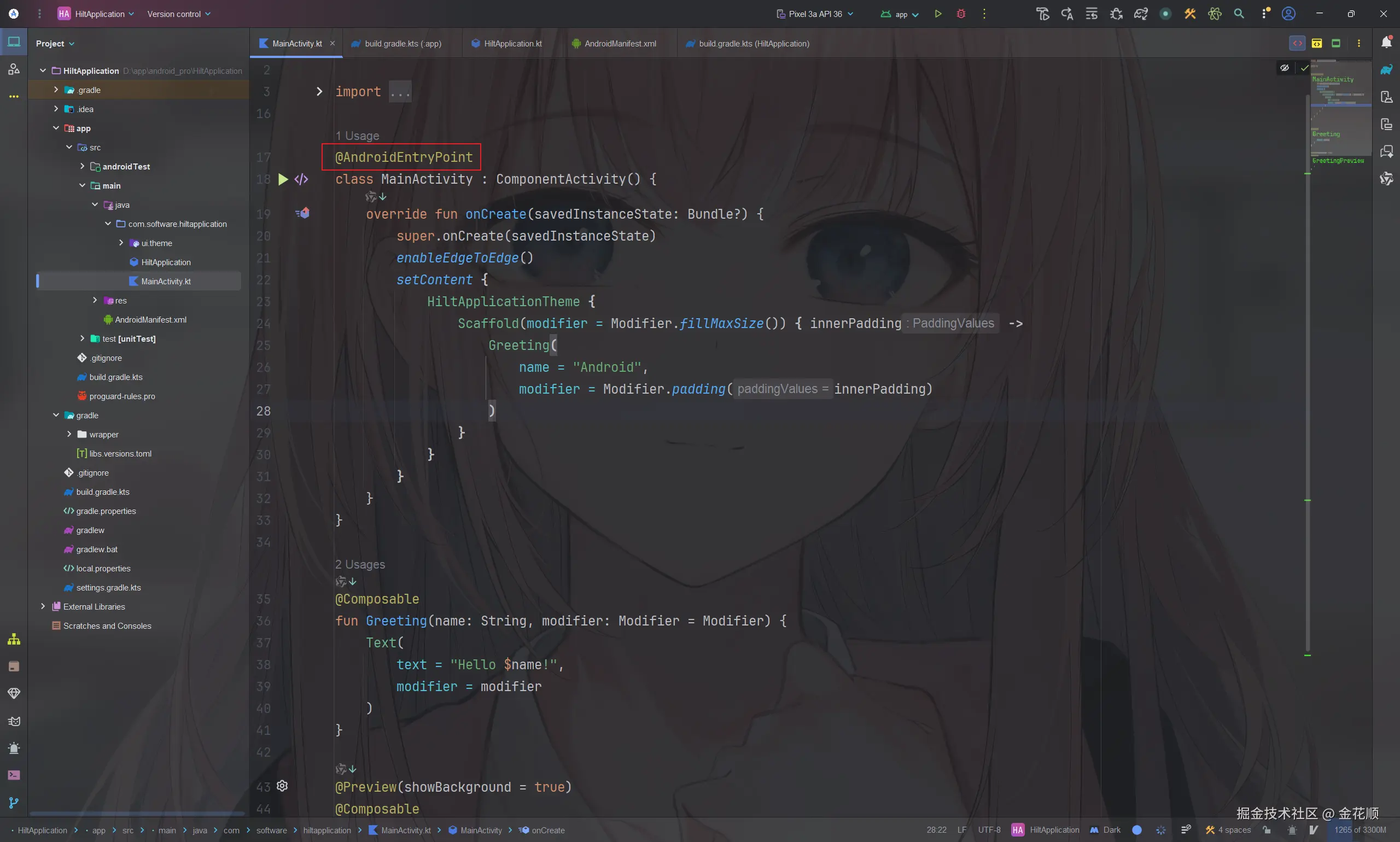Screen dimensions: 1400x842
Task: Toggle the inspections checkmark widget
Action: pyautogui.click(x=1305, y=67)
